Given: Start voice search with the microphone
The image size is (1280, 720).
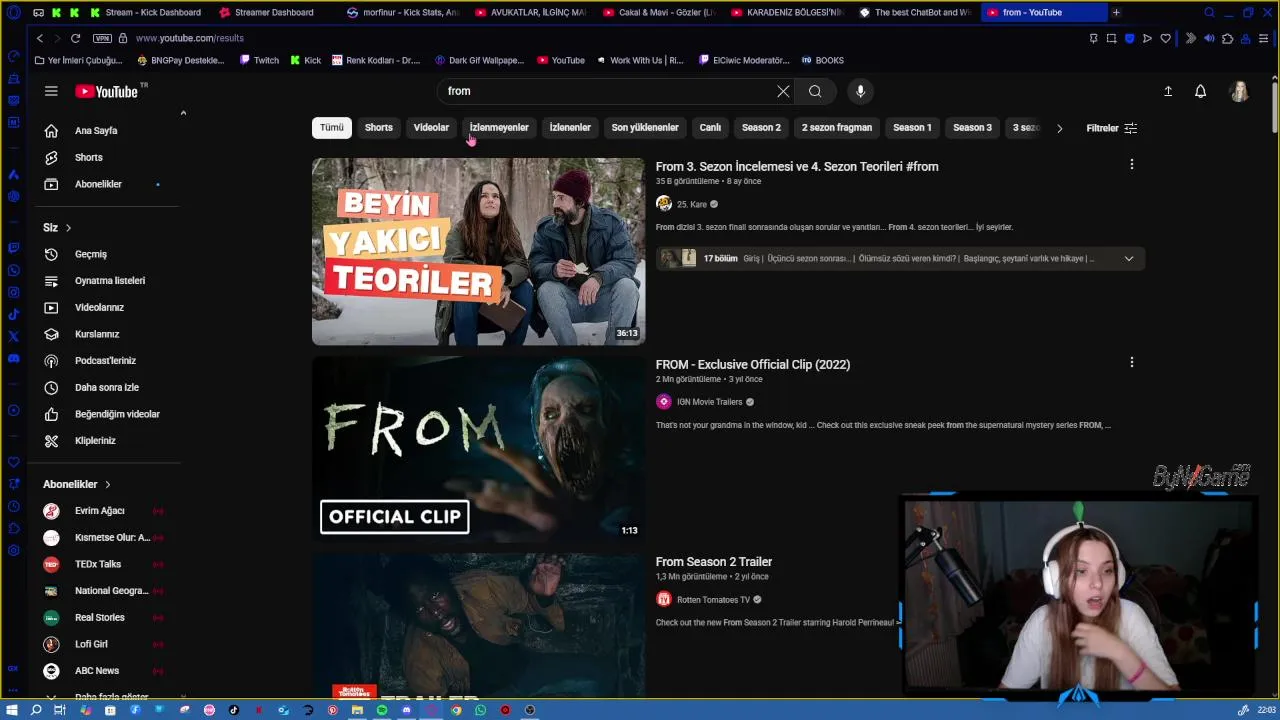Looking at the screenshot, I should (x=860, y=91).
